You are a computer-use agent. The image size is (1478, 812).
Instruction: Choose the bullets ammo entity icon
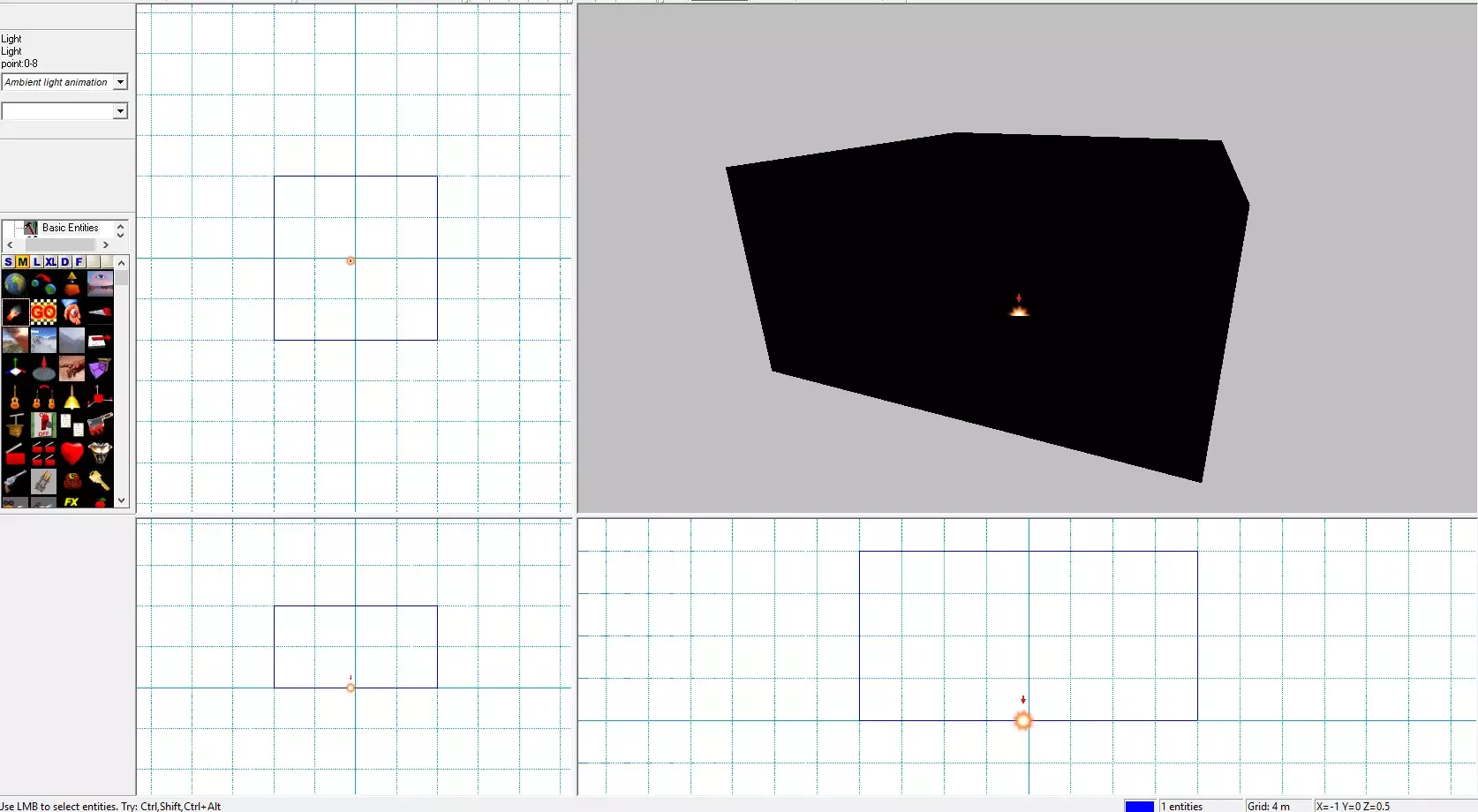click(43, 482)
